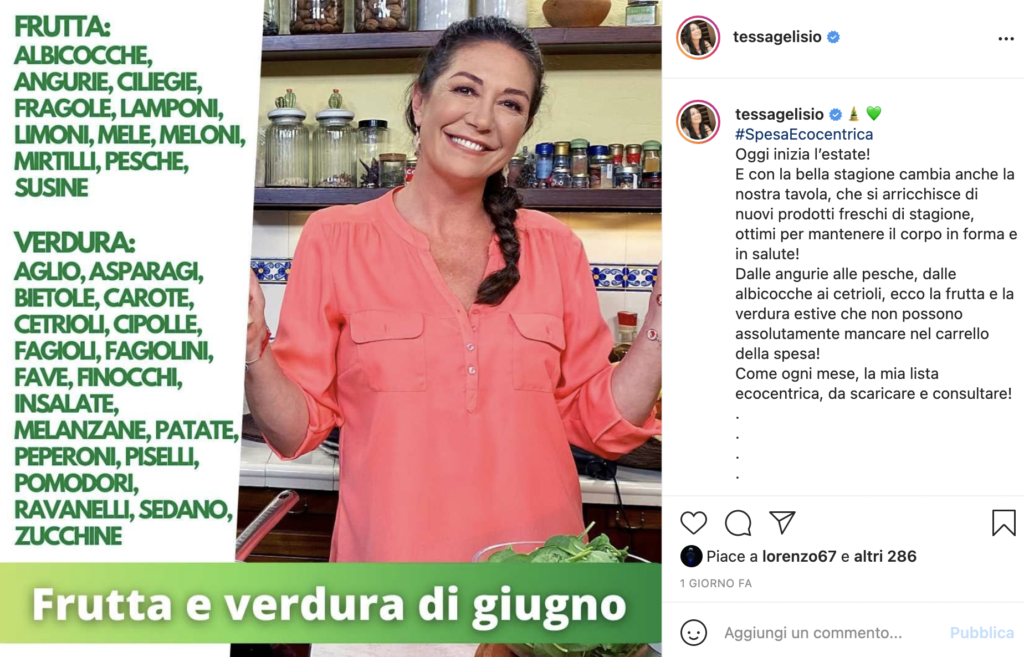
Task: Open the #SpesaEcocentrica hashtag
Action: tap(804, 135)
